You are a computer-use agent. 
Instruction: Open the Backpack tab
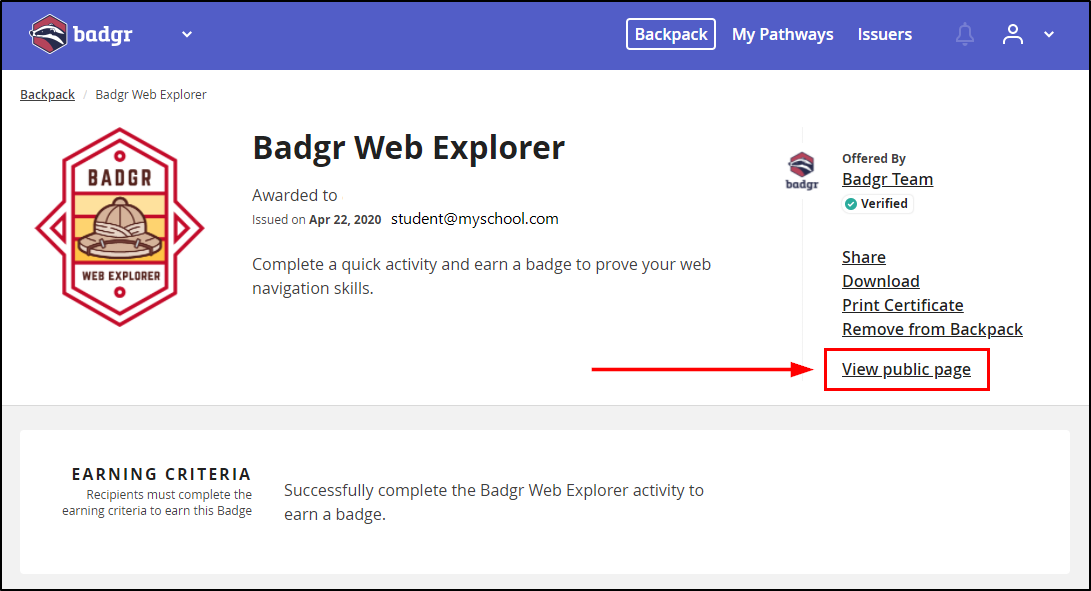click(671, 34)
